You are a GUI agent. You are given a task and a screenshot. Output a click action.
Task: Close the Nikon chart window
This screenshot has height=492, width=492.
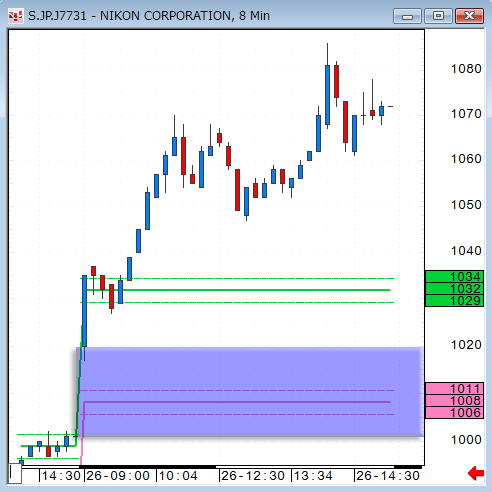[469, 16]
